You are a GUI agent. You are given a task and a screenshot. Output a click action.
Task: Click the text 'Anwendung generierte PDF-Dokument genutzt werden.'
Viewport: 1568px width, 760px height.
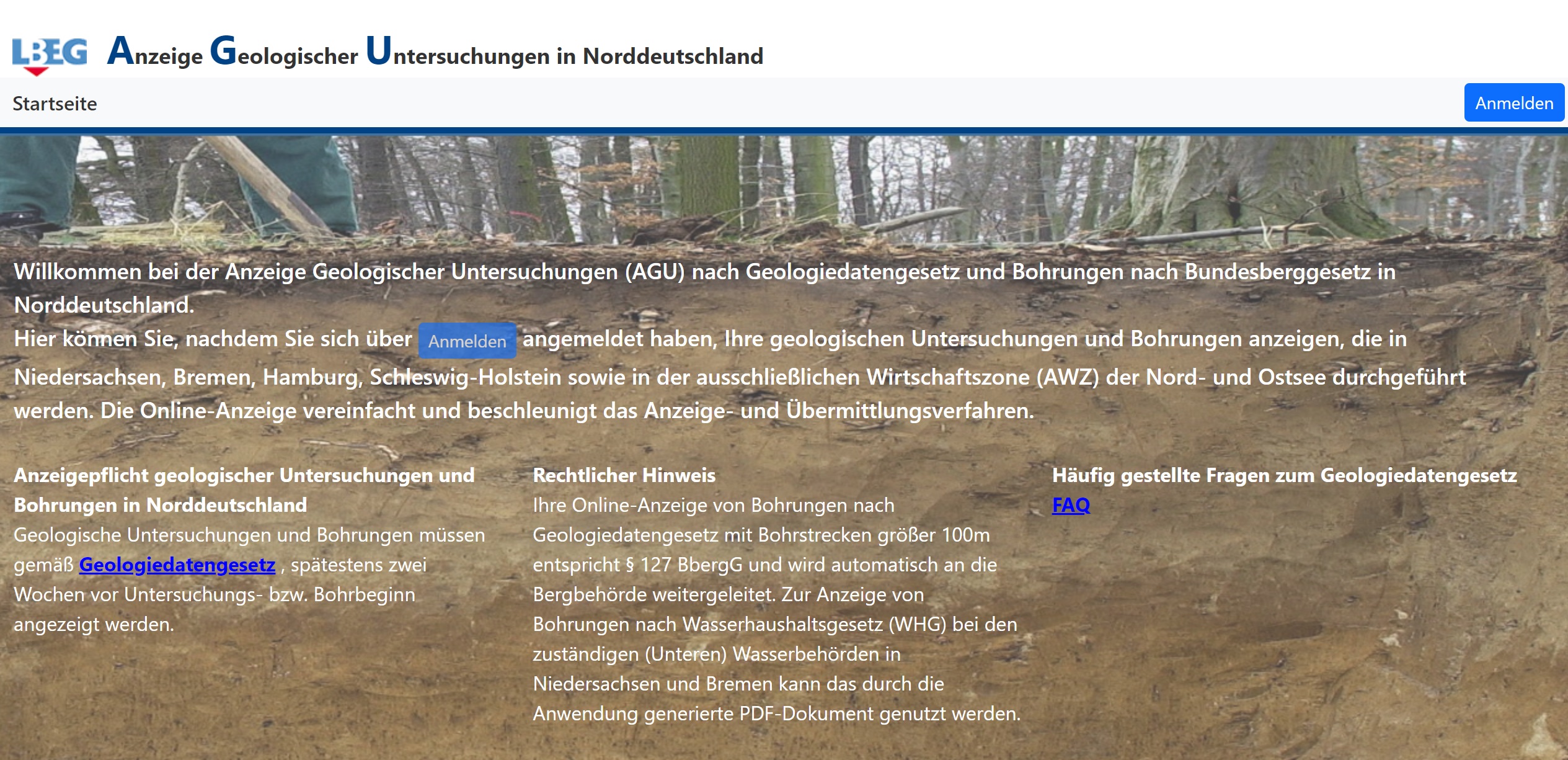pos(776,713)
